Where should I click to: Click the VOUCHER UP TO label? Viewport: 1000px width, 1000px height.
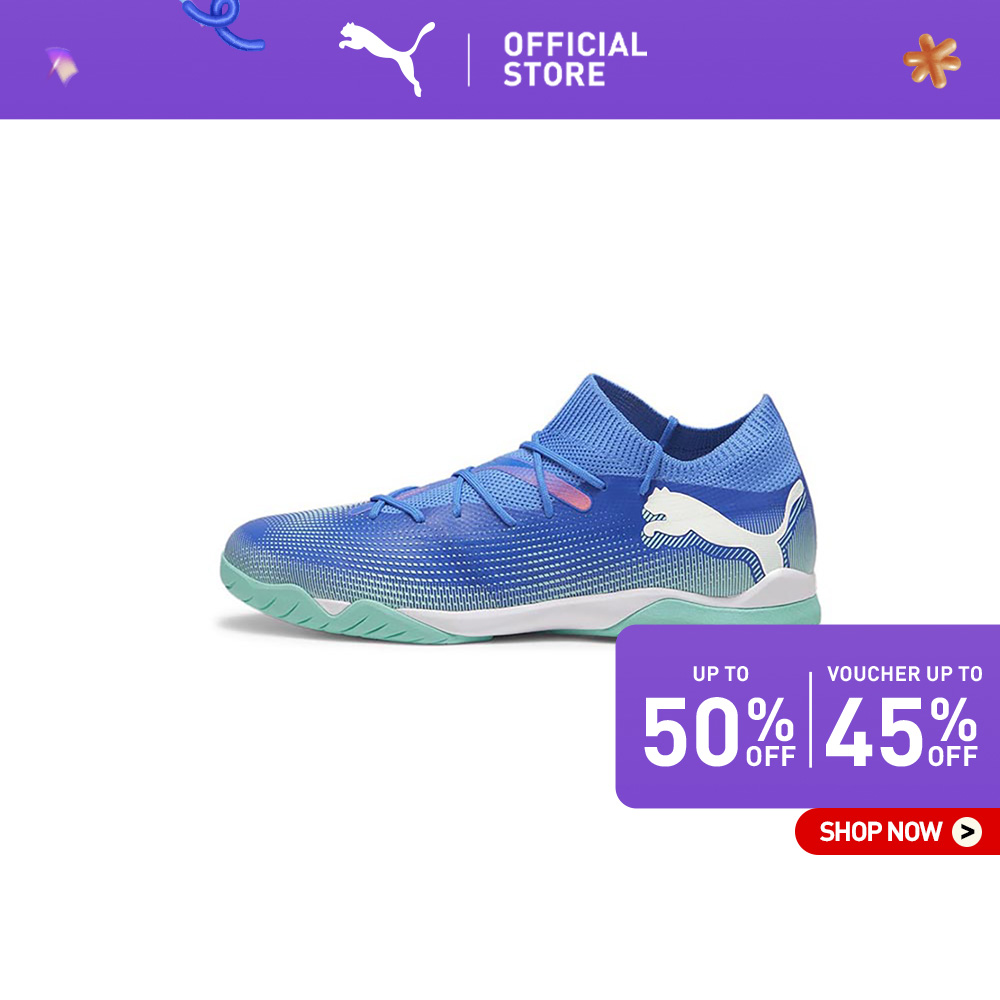click(x=904, y=673)
